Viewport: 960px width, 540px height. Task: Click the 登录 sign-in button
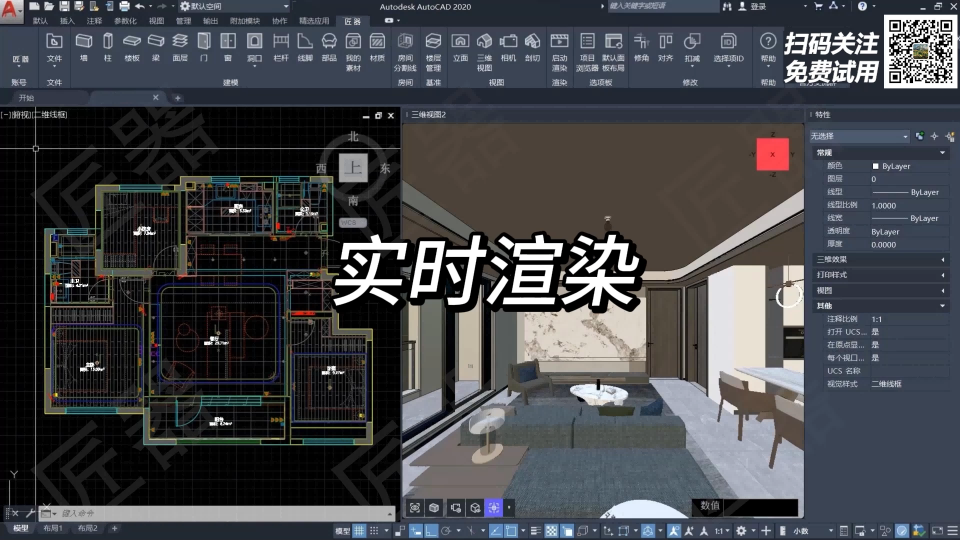[753, 6]
